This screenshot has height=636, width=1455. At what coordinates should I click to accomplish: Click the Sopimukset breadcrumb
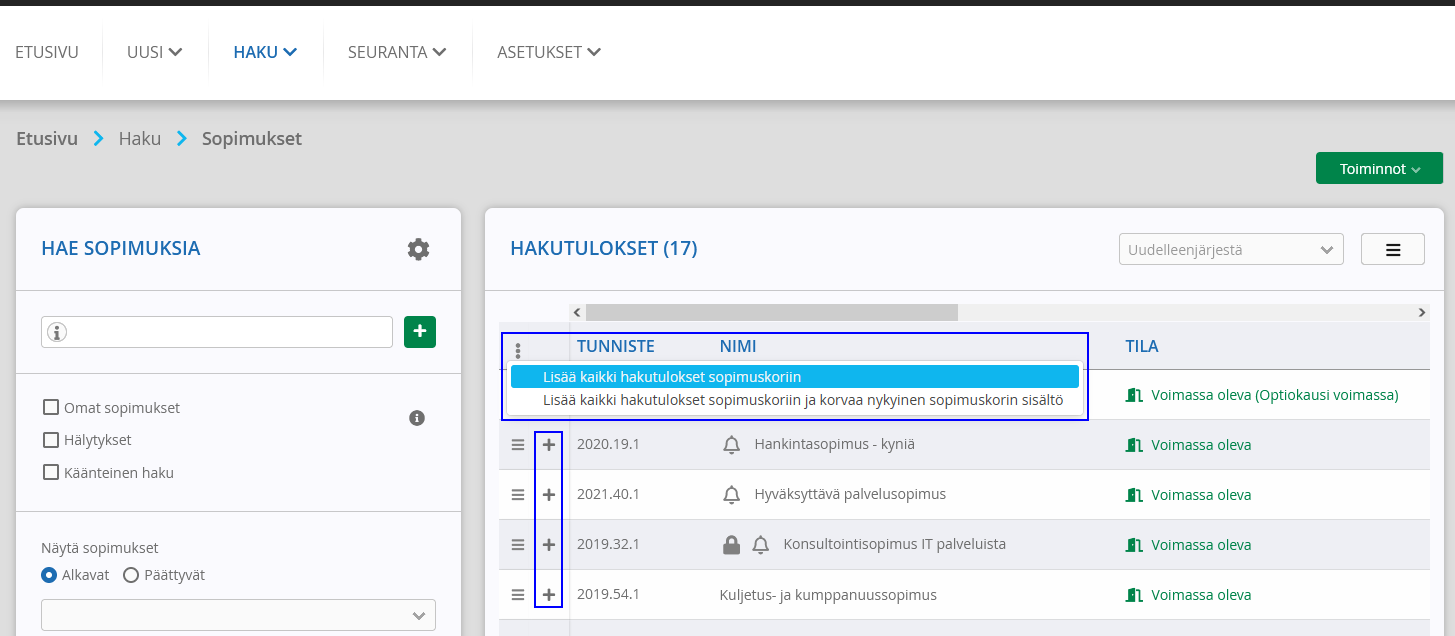[x=252, y=139]
